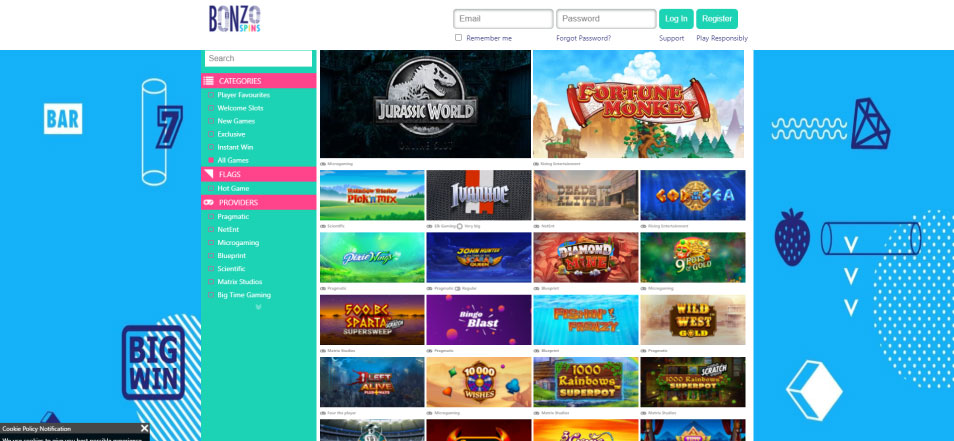Click the Flags section icon
This screenshot has width=954, height=441.
tap(208, 174)
